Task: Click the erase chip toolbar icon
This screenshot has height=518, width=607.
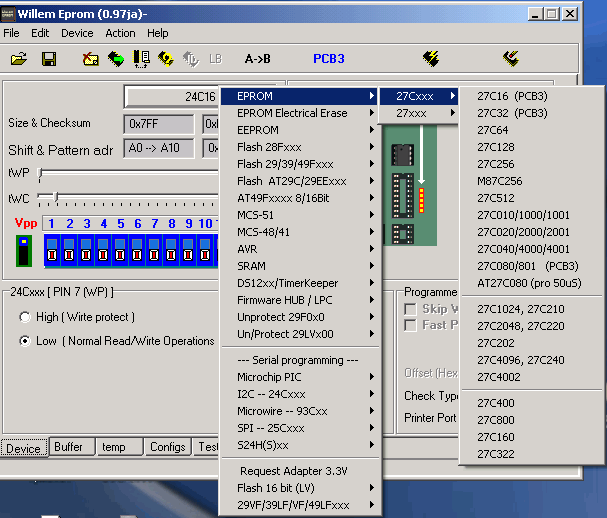Action: [91, 59]
